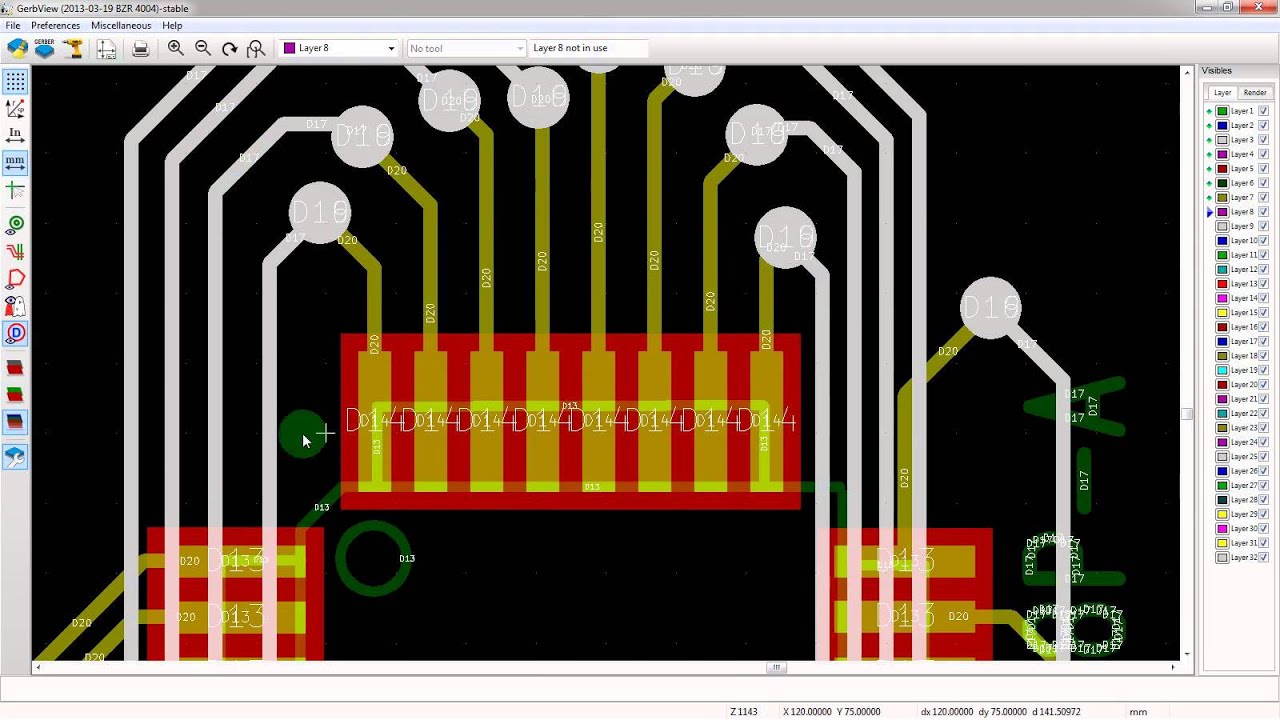Click the load Excellon drill file icon

(73, 47)
